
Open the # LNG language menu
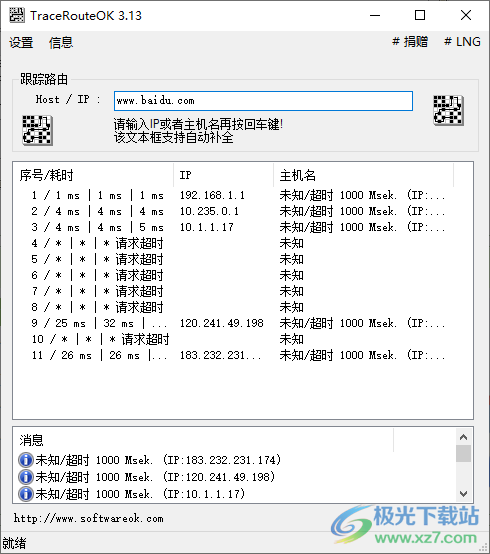click(x=462, y=42)
